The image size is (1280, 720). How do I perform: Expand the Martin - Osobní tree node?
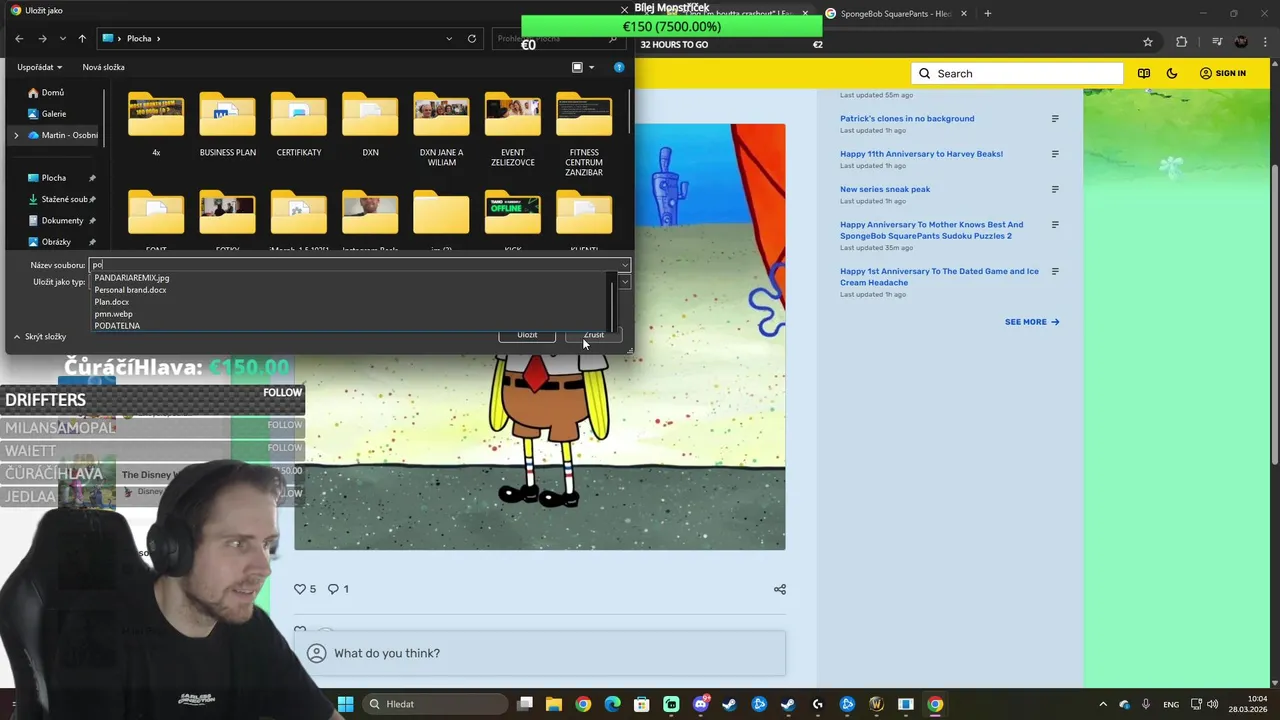pyautogui.click(x=16, y=135)
